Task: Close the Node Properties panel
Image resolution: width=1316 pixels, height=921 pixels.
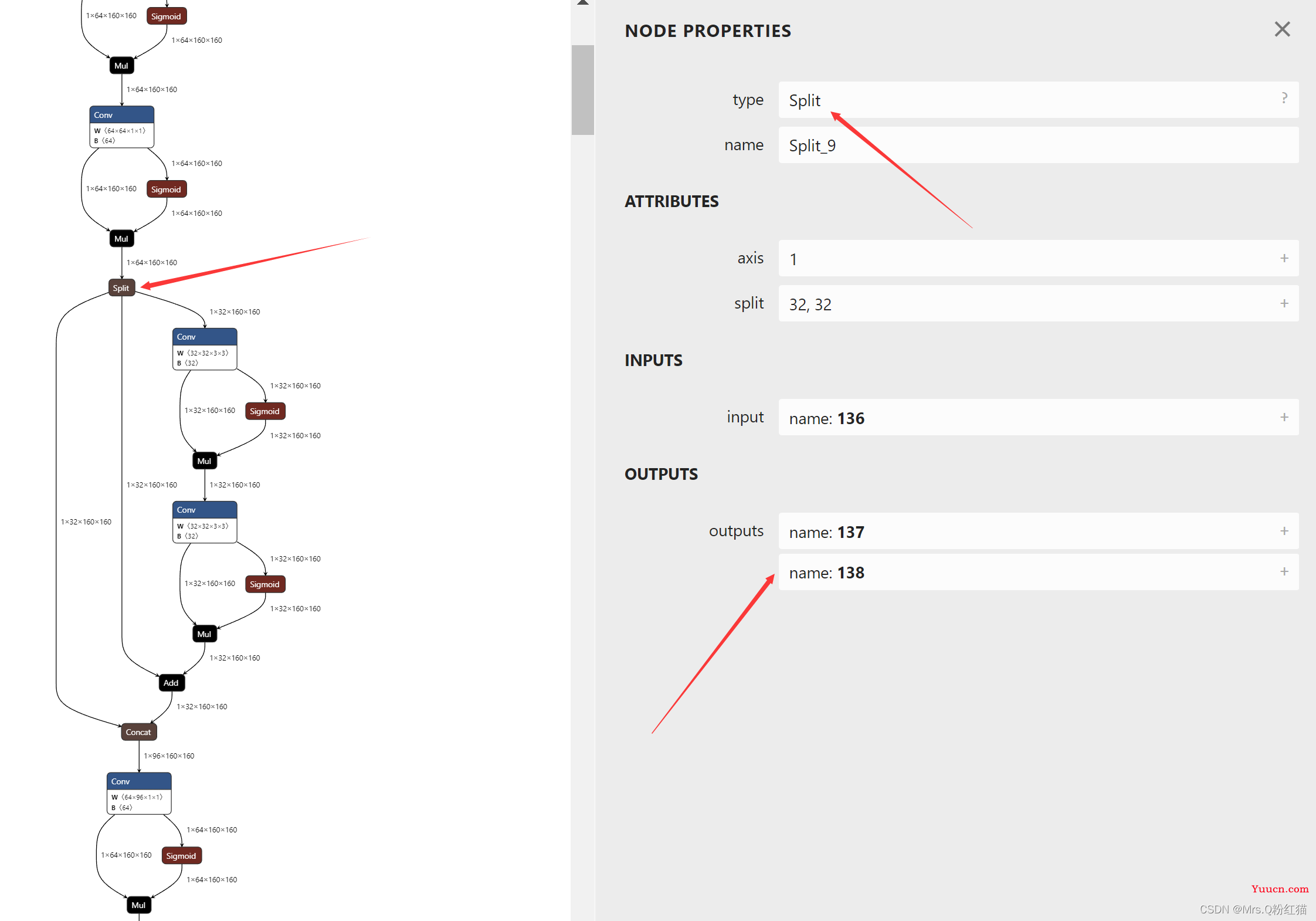Action: point(1282,29)
